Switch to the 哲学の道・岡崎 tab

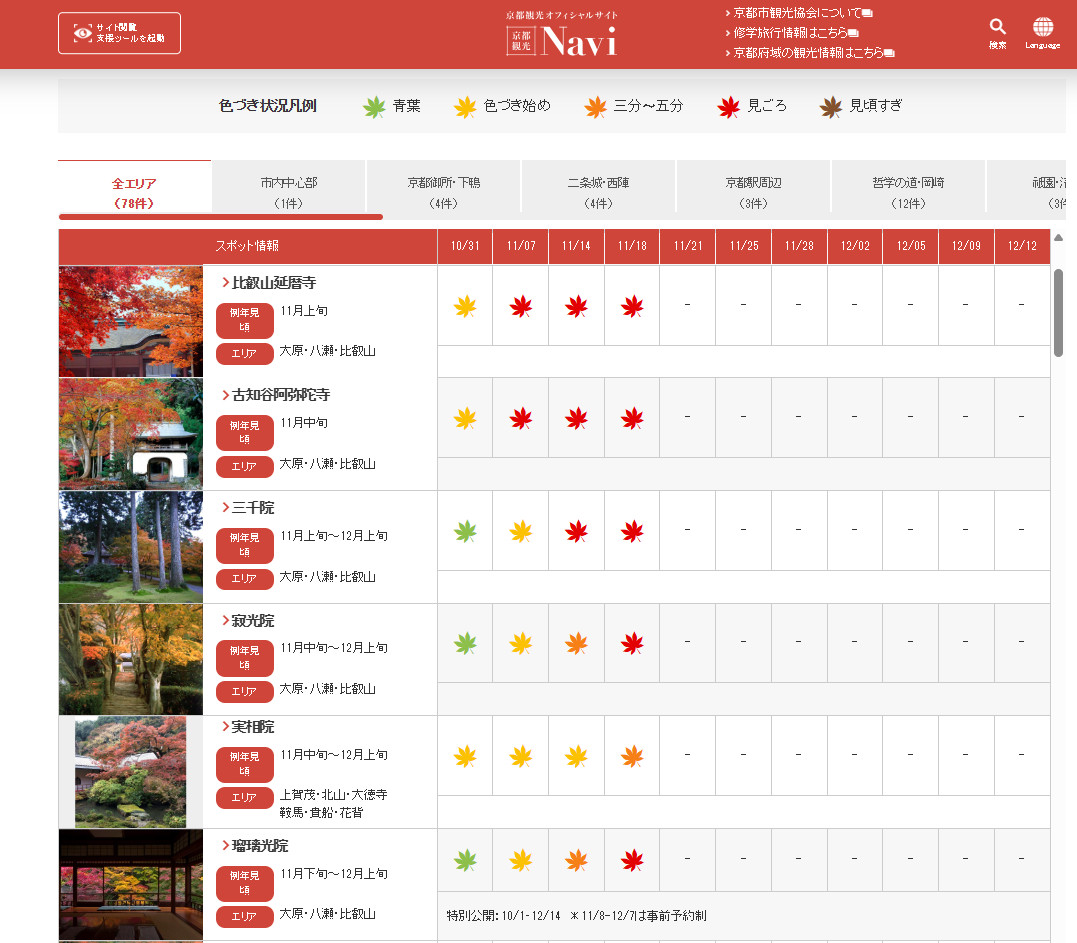pos(908,192)
